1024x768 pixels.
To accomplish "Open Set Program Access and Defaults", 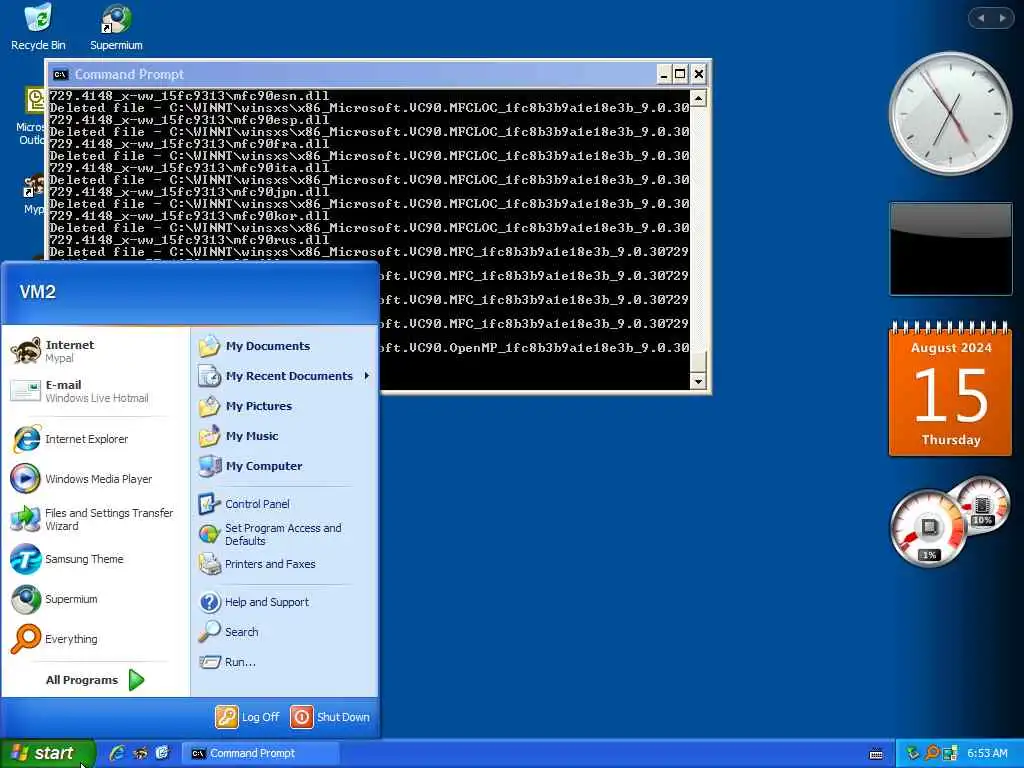I will coord(284,534).
